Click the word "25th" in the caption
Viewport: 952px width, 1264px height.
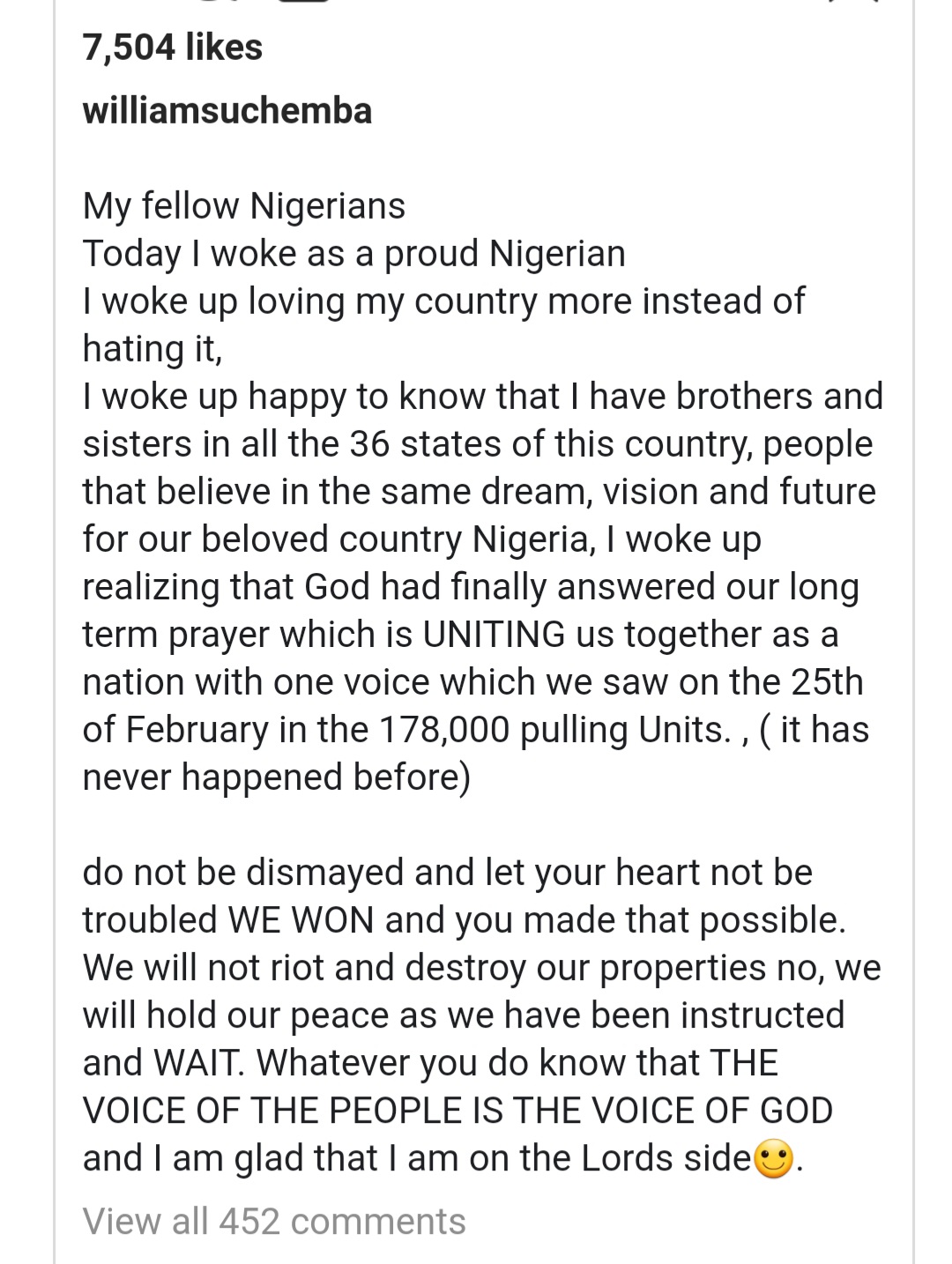click(x=826, y=682)
